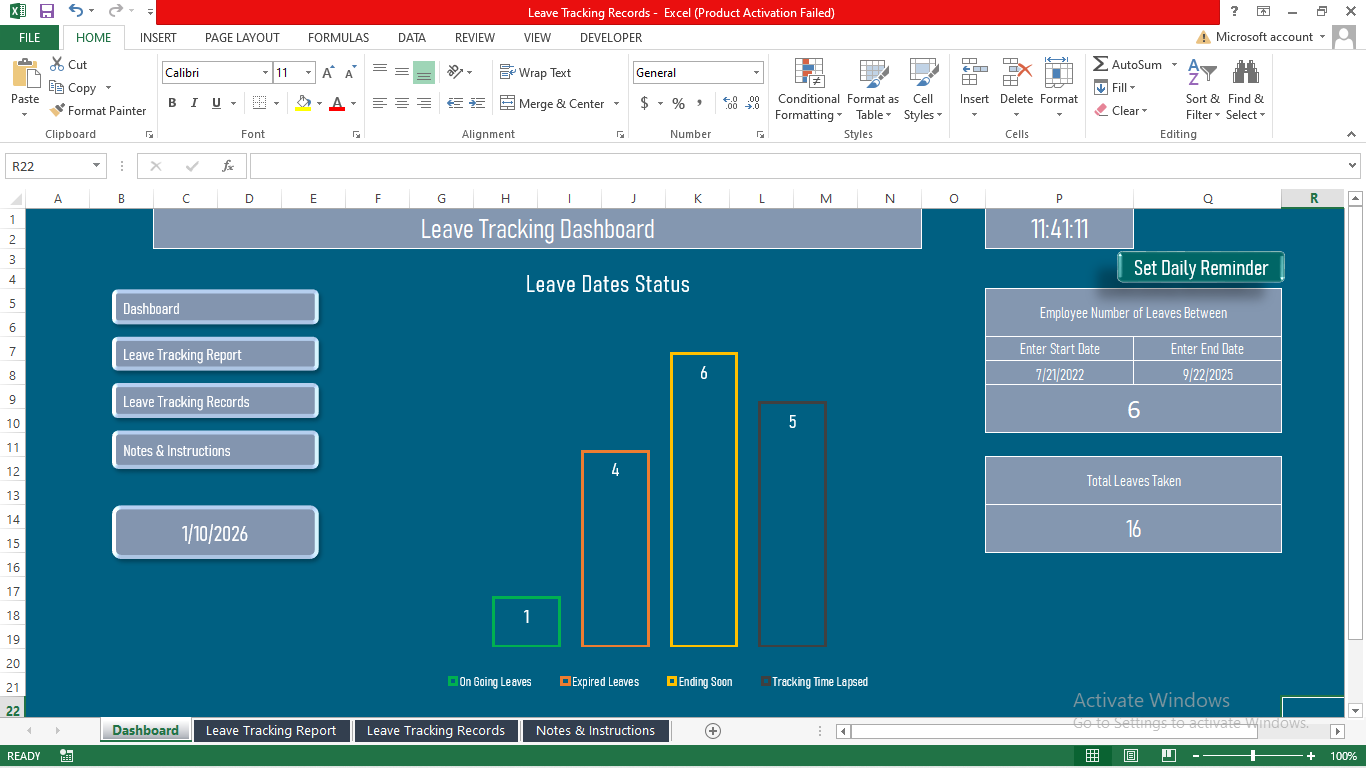Screen dimensions: 1366x768
Task: Click the Enter Start Date cell 7/21/2022
Action: pyautogui.click(x=1059, y=374)
